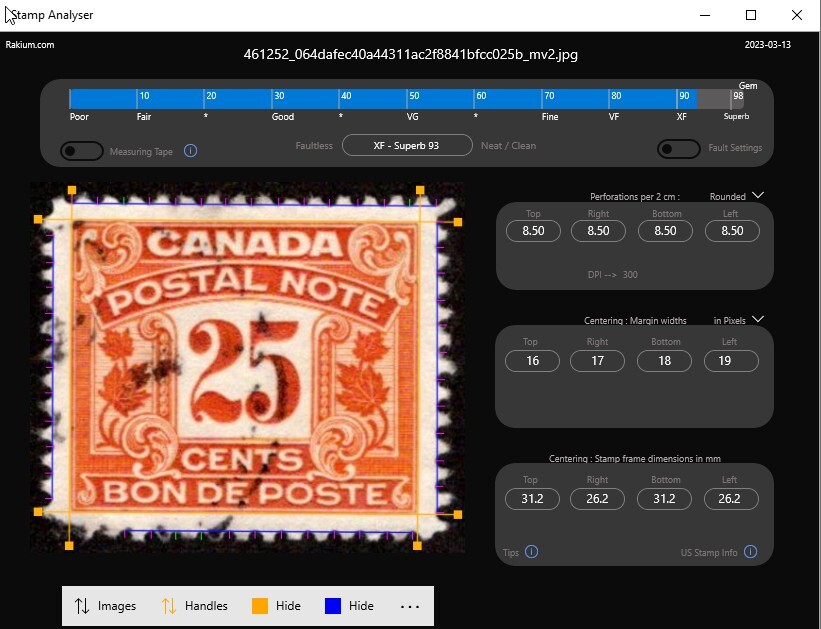Click the Rakium.com link
The width and height of the screenshot is (821, 629).
coord(30,45)
